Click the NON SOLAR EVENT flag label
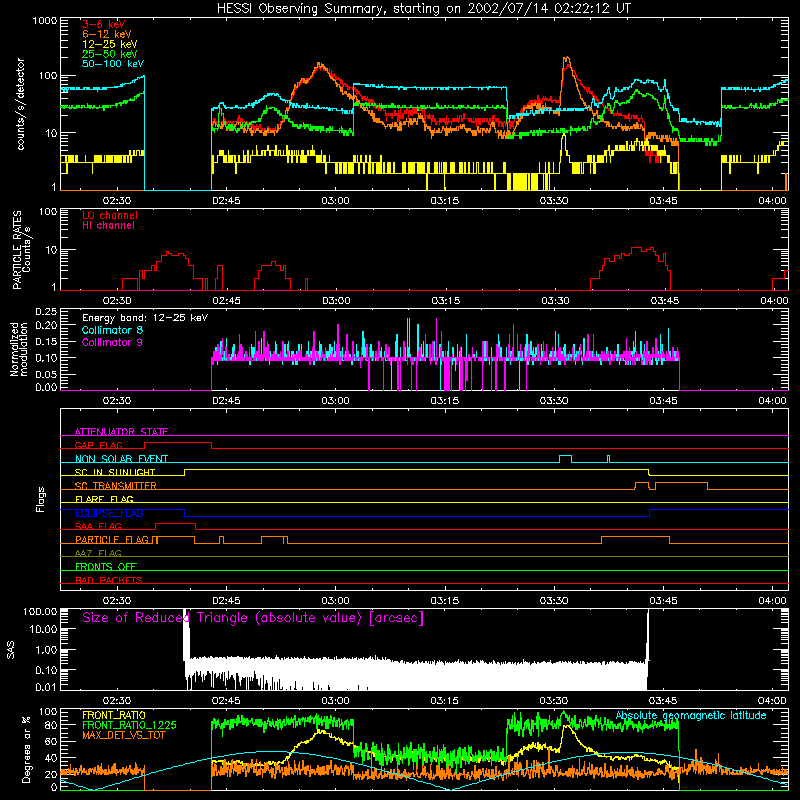 [x=121, y=459]
